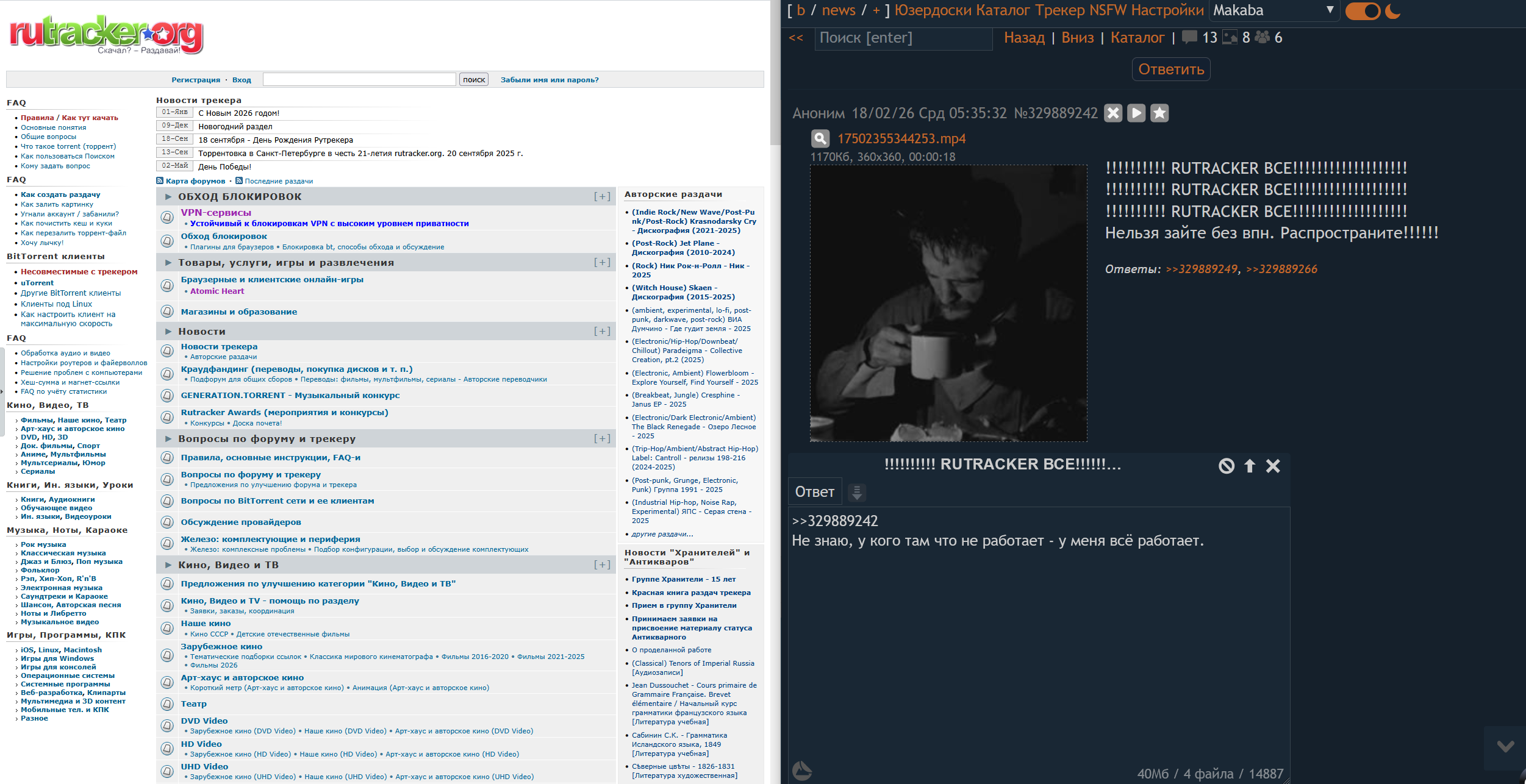Expand the ОБХОД БЛОКИРОВОК category [+]

point(602,197)
